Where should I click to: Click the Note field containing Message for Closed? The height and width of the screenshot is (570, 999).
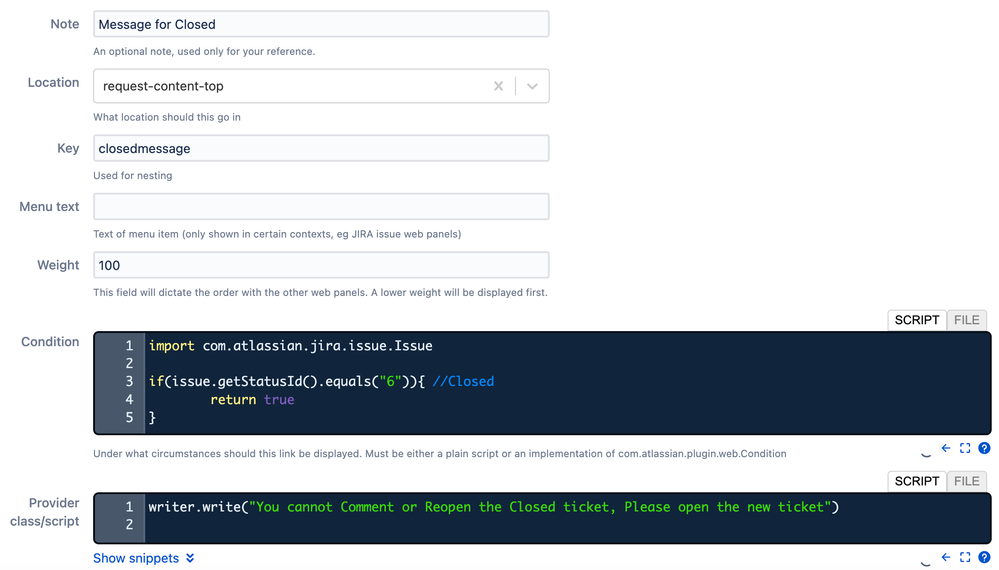pos(321,24)
